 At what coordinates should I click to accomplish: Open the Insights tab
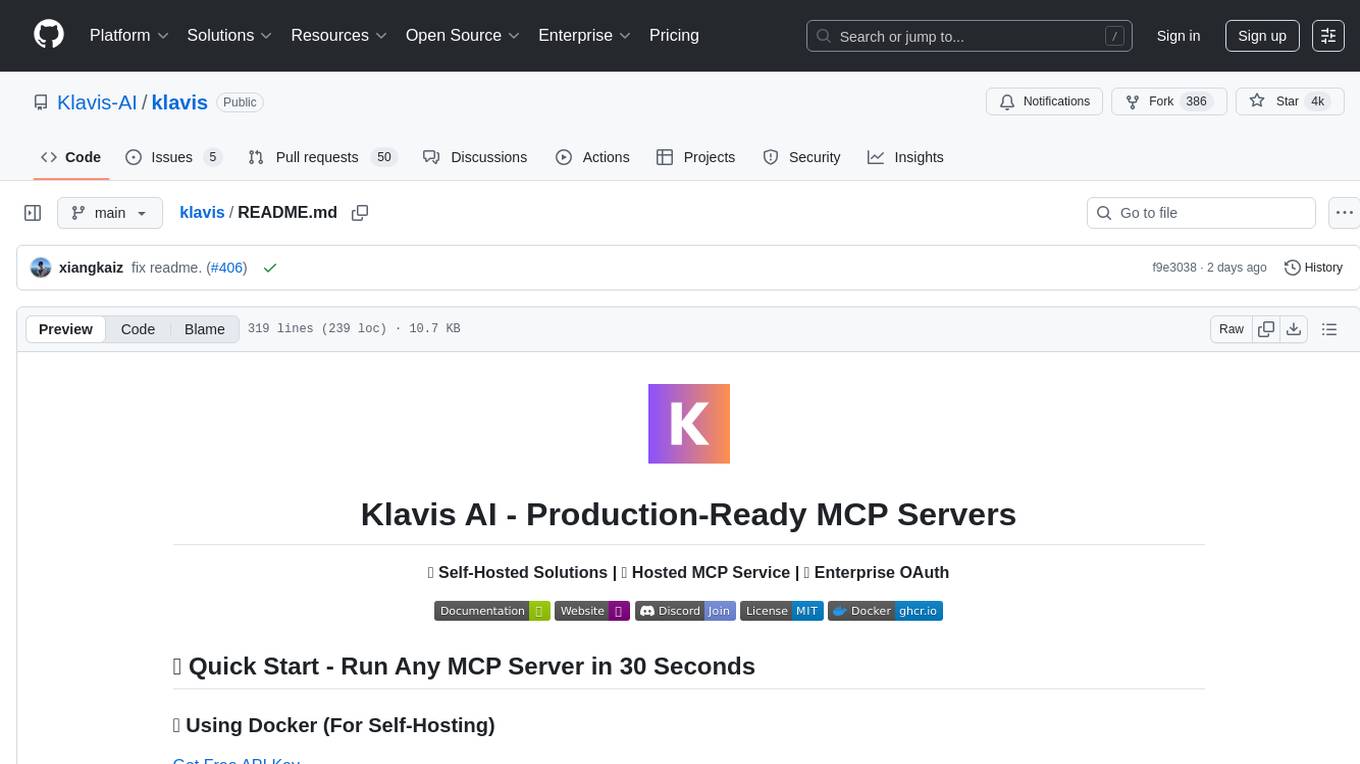pyautogui.click(x=906, y=157)
